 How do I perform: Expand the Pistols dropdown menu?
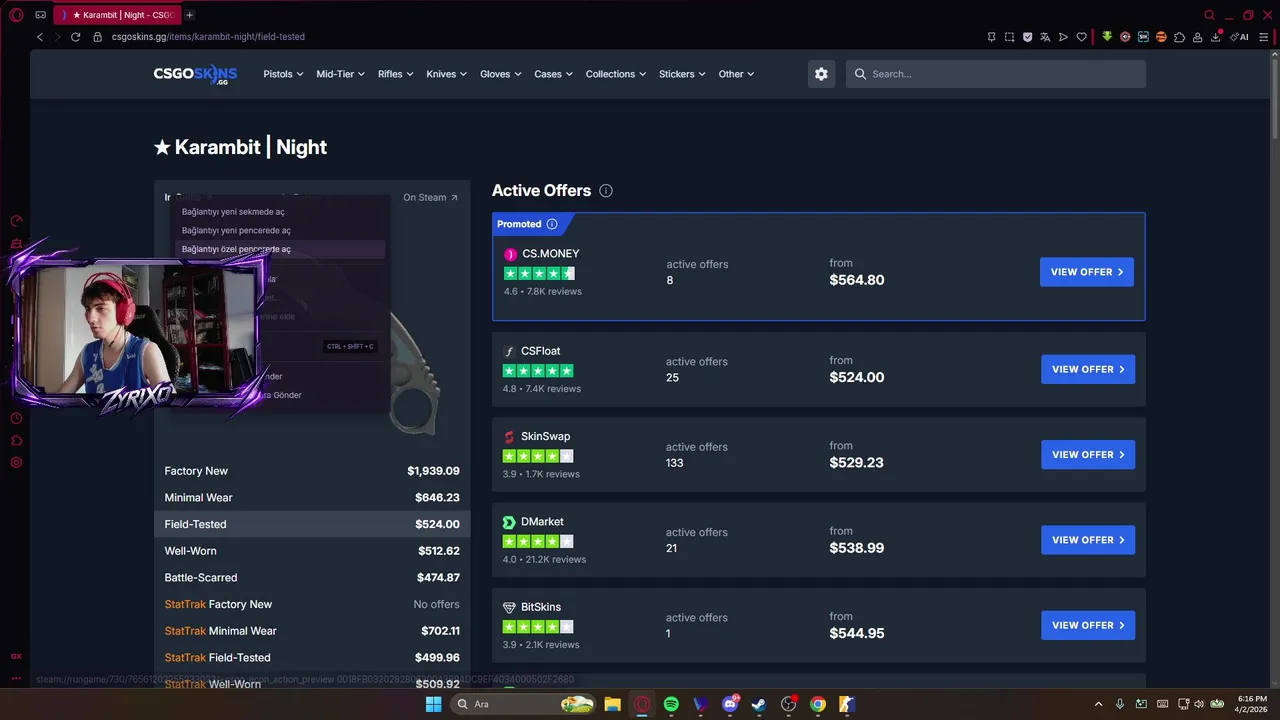283,74
